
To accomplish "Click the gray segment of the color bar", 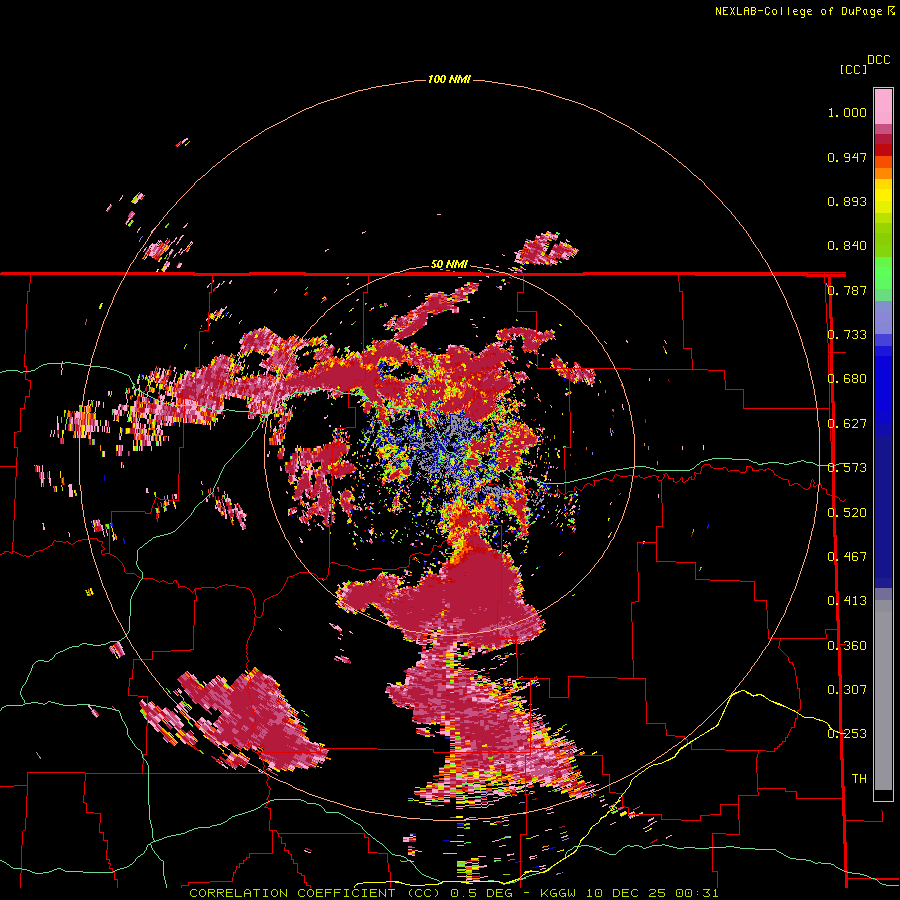I will coord(883,695).
